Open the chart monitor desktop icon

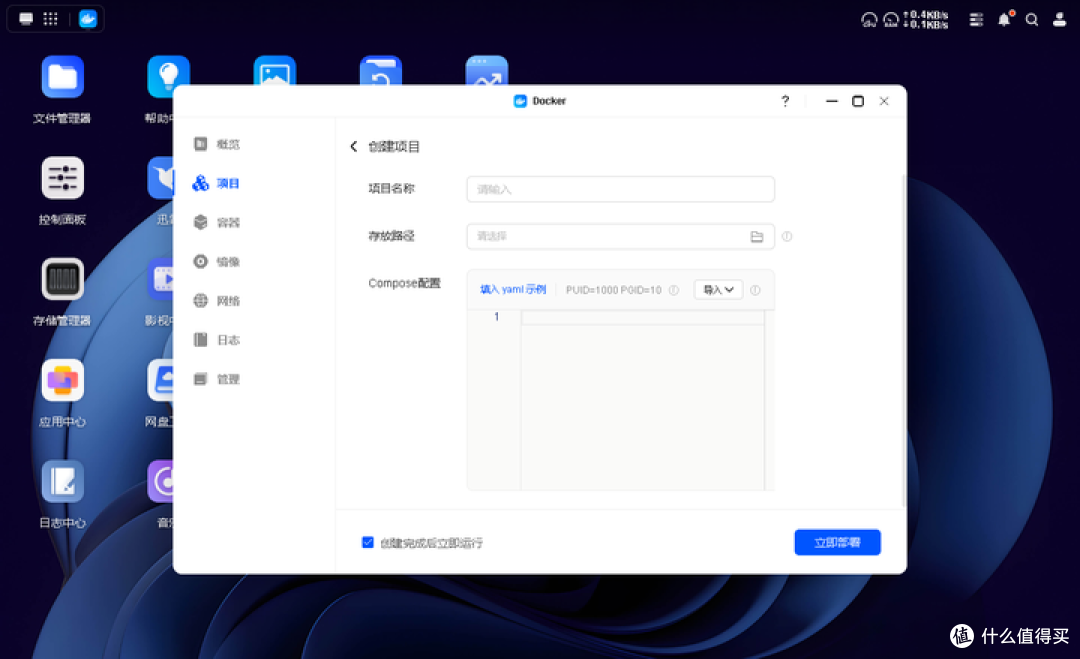click(x=487, y=72)
